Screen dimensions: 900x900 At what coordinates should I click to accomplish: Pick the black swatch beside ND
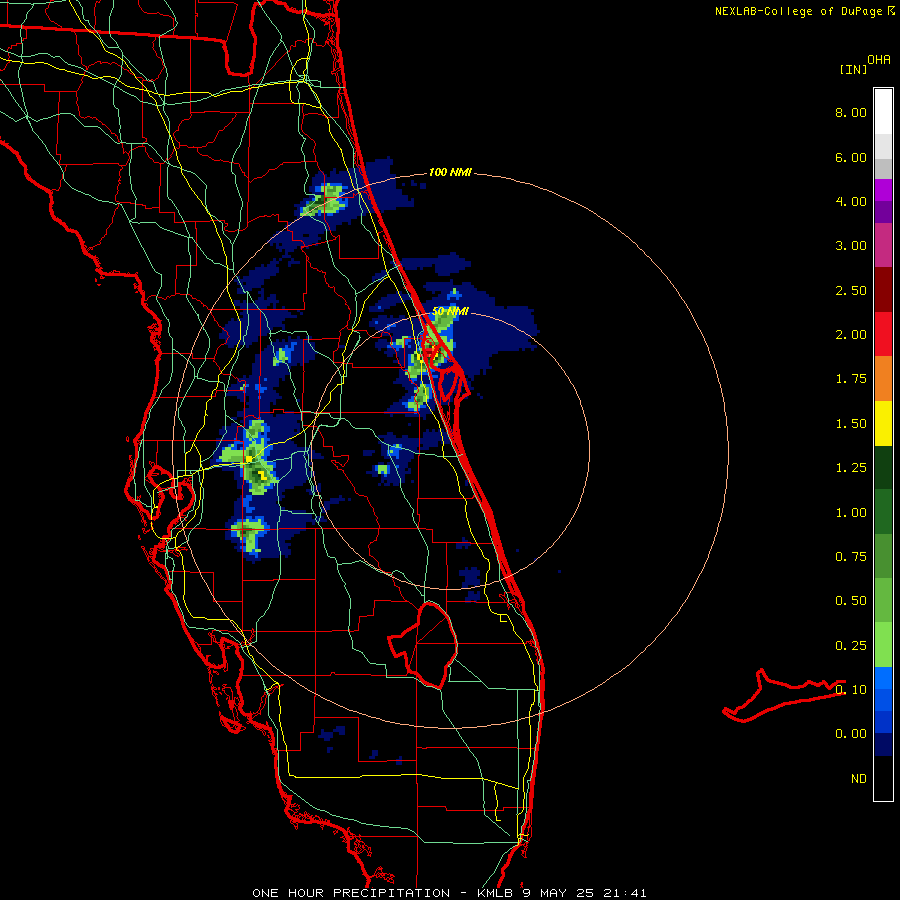[x=883, y=778]
